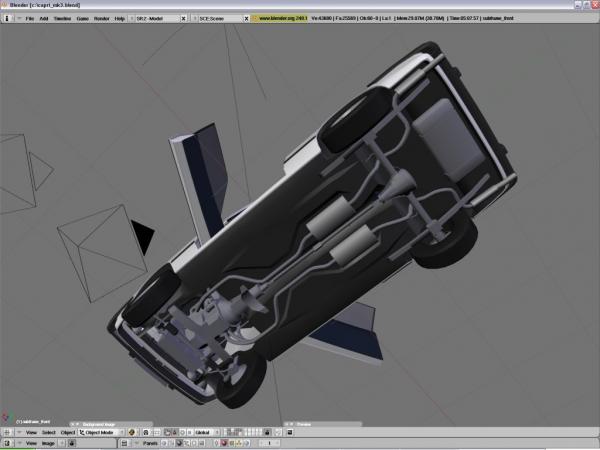Open the Object menu in 3D header
This screenshot has height=450, width=600.
point(67,432)
